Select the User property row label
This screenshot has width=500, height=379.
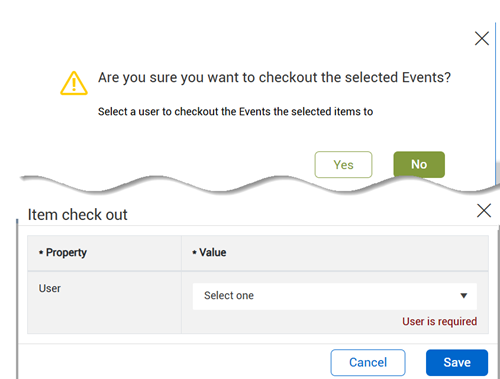point(50,288)
